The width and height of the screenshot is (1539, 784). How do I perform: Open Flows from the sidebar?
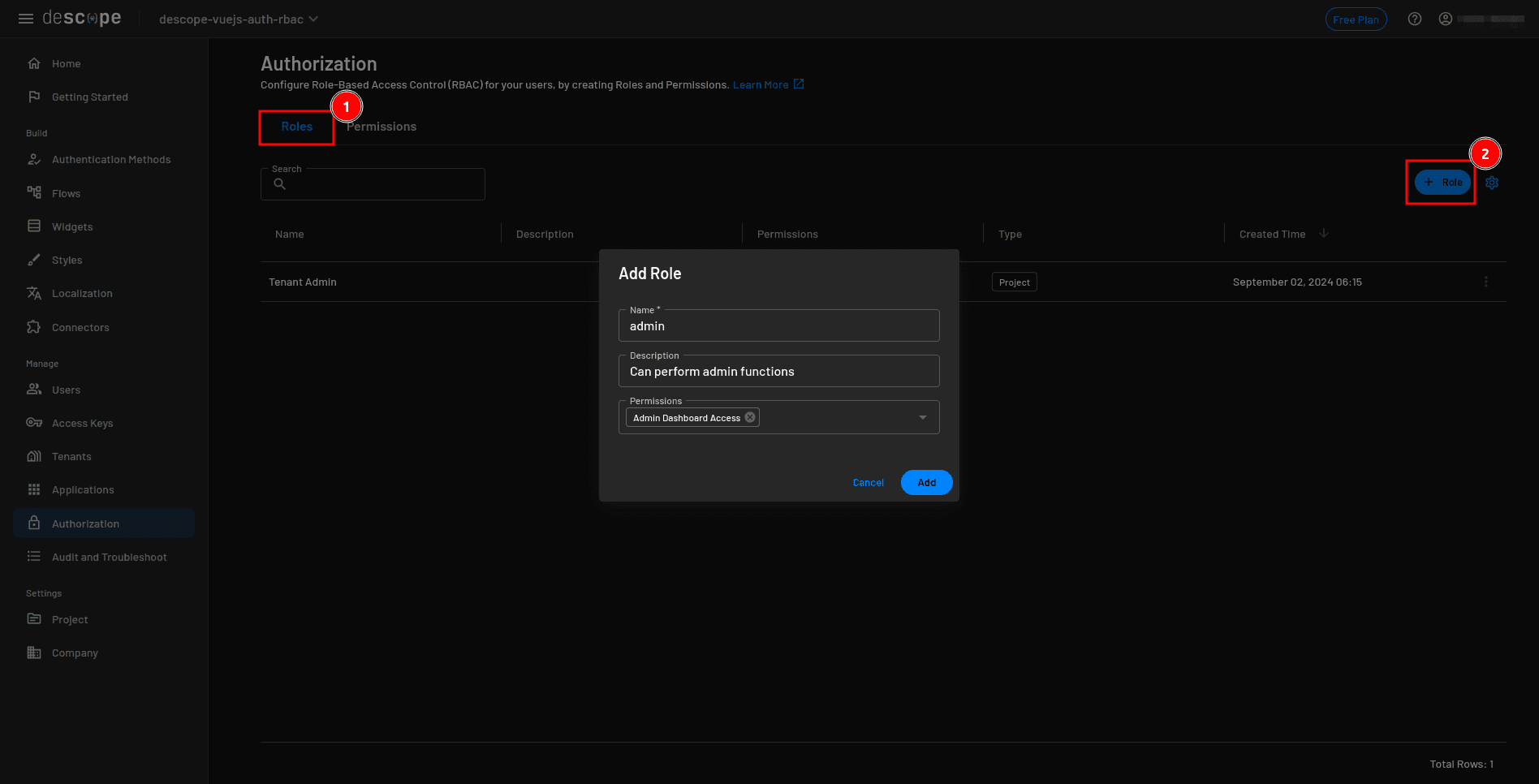pyautogui.click(x=66, y=193)
